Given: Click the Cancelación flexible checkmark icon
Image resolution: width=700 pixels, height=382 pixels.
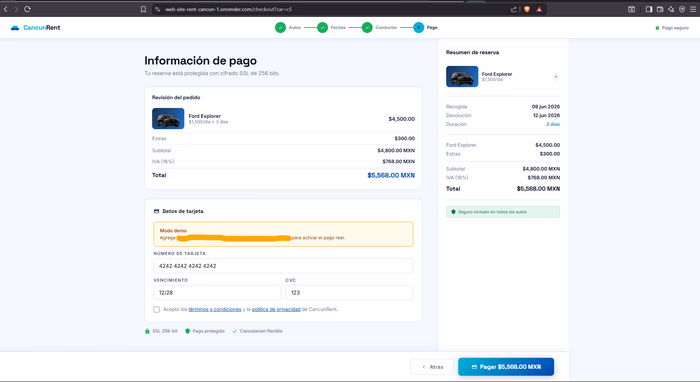Looking at the screenshot, I should coord(235,331).
